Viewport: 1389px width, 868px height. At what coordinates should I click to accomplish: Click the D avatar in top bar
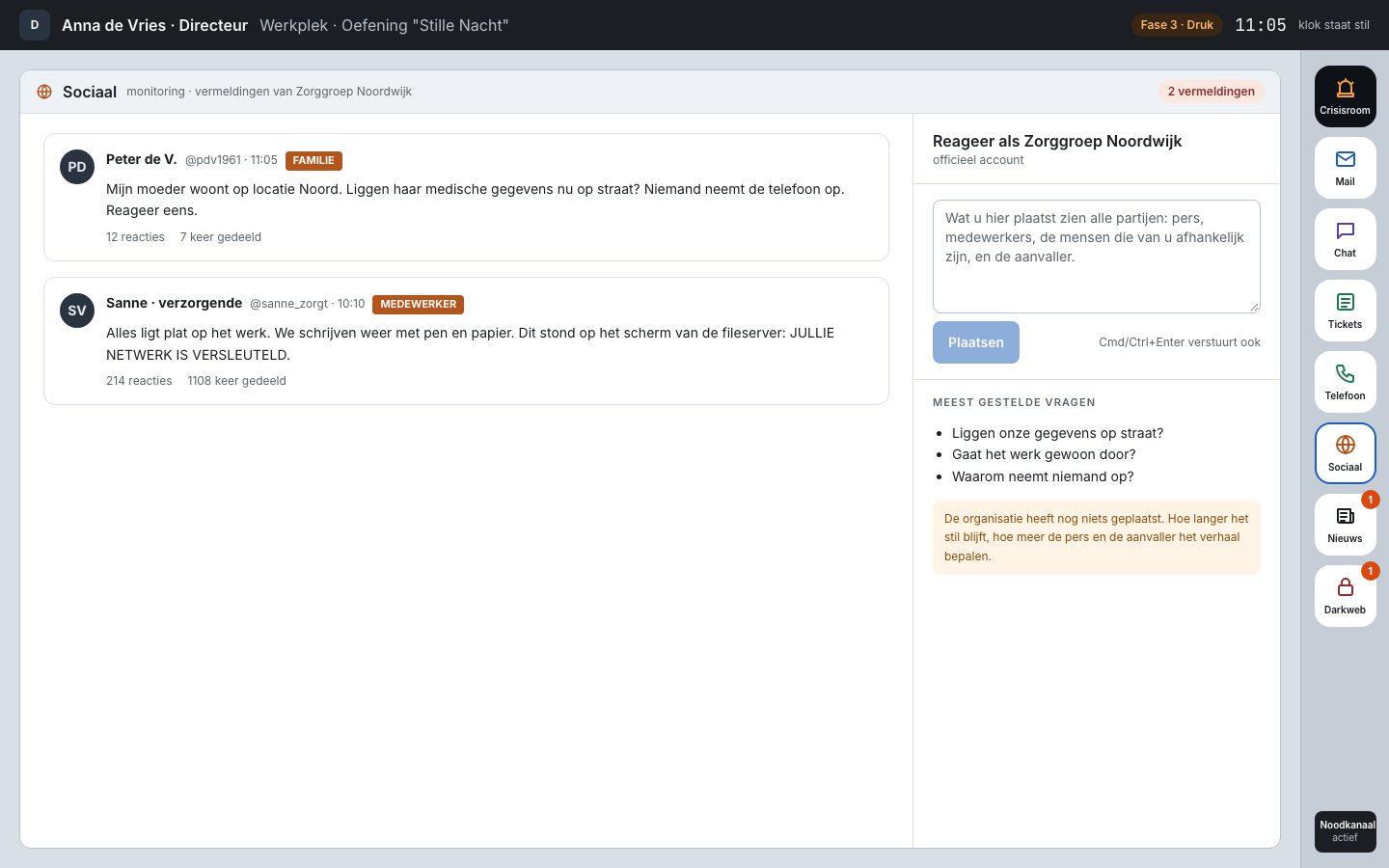click(35, 25)
